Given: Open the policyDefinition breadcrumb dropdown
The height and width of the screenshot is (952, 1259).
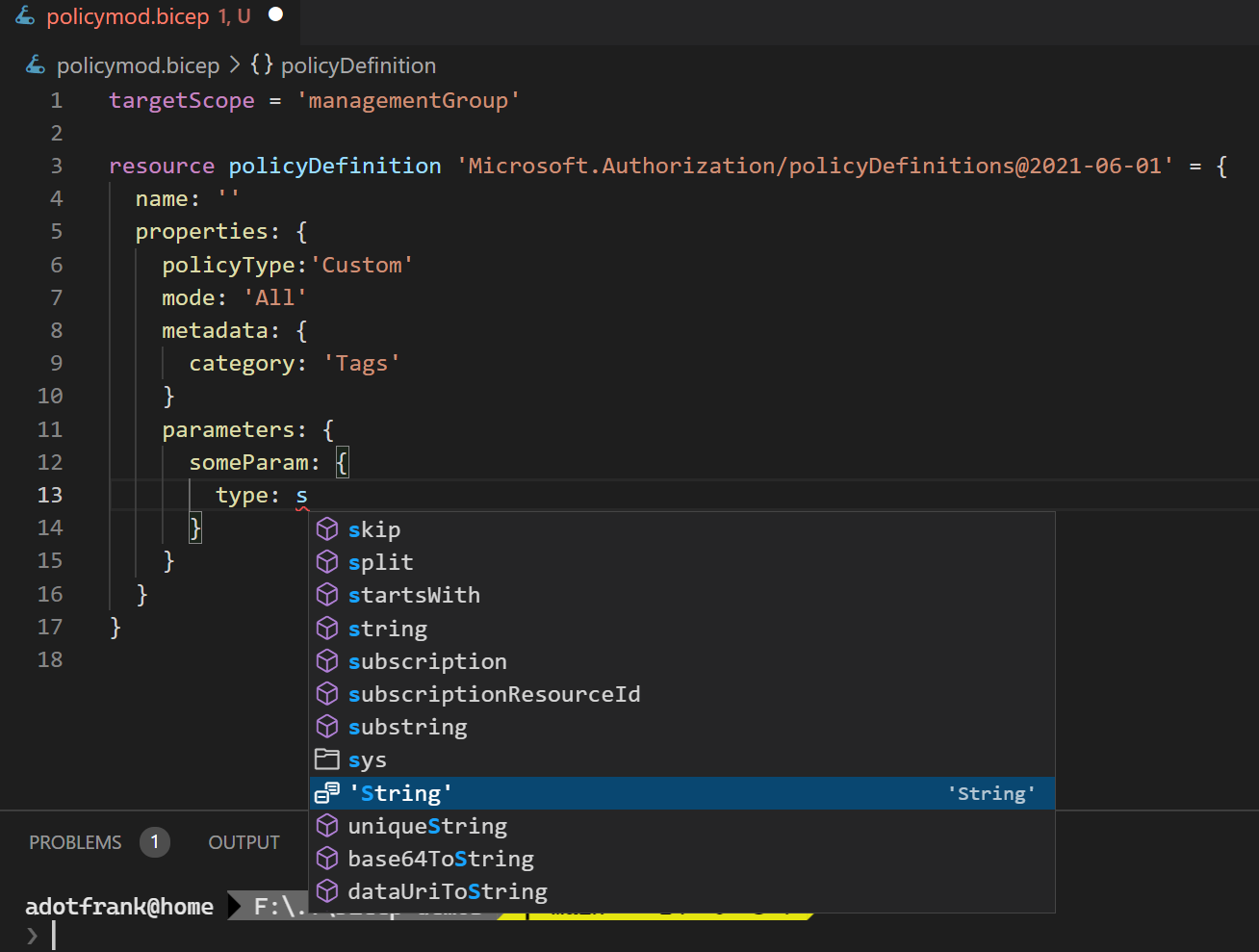Looking at the screenshot, I should pos(358,64).
